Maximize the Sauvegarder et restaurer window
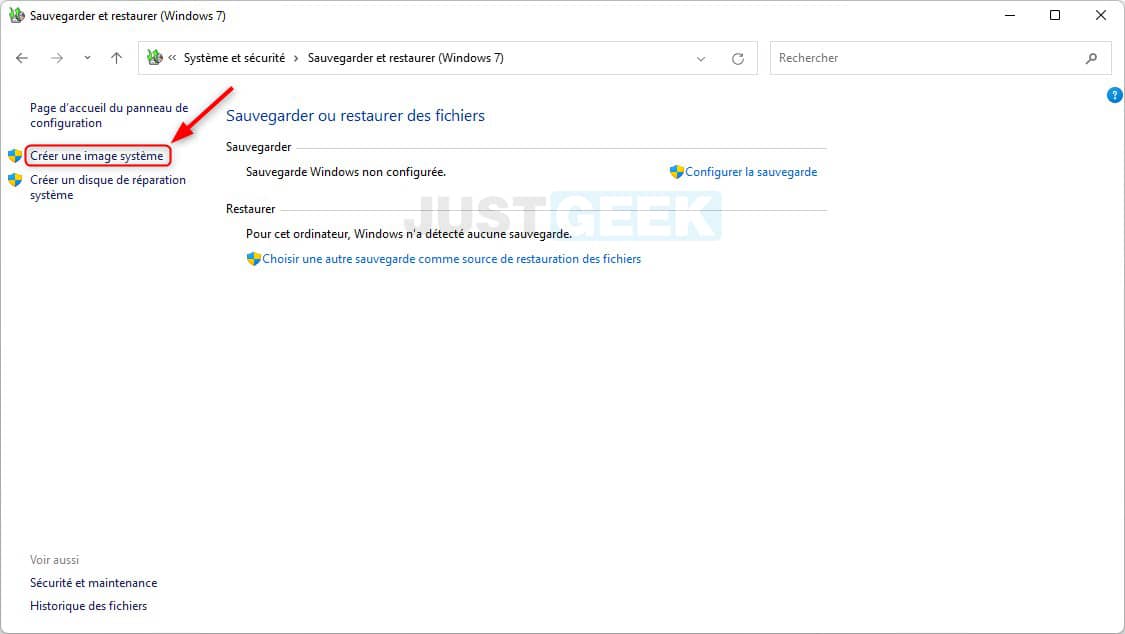Image resolution: width=1125 pixels, height=634 pixels. point(1055,15)
